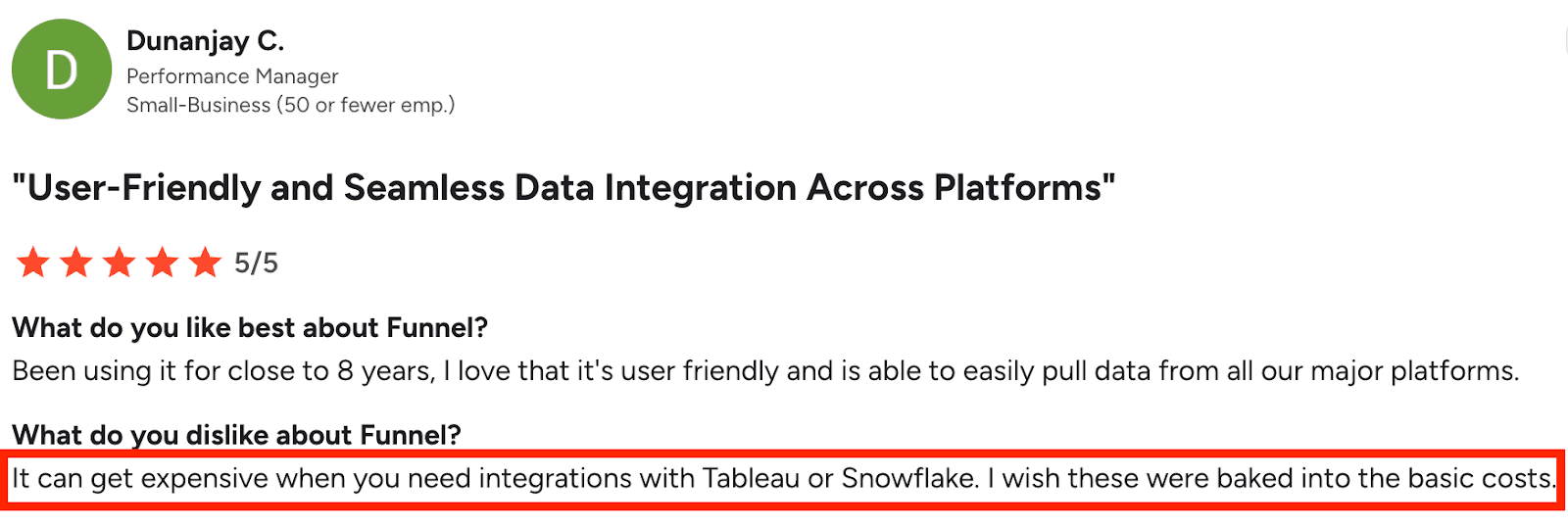Click the 'What do you like best' heading
The image size is (1568, 527).
coord(250,327)
